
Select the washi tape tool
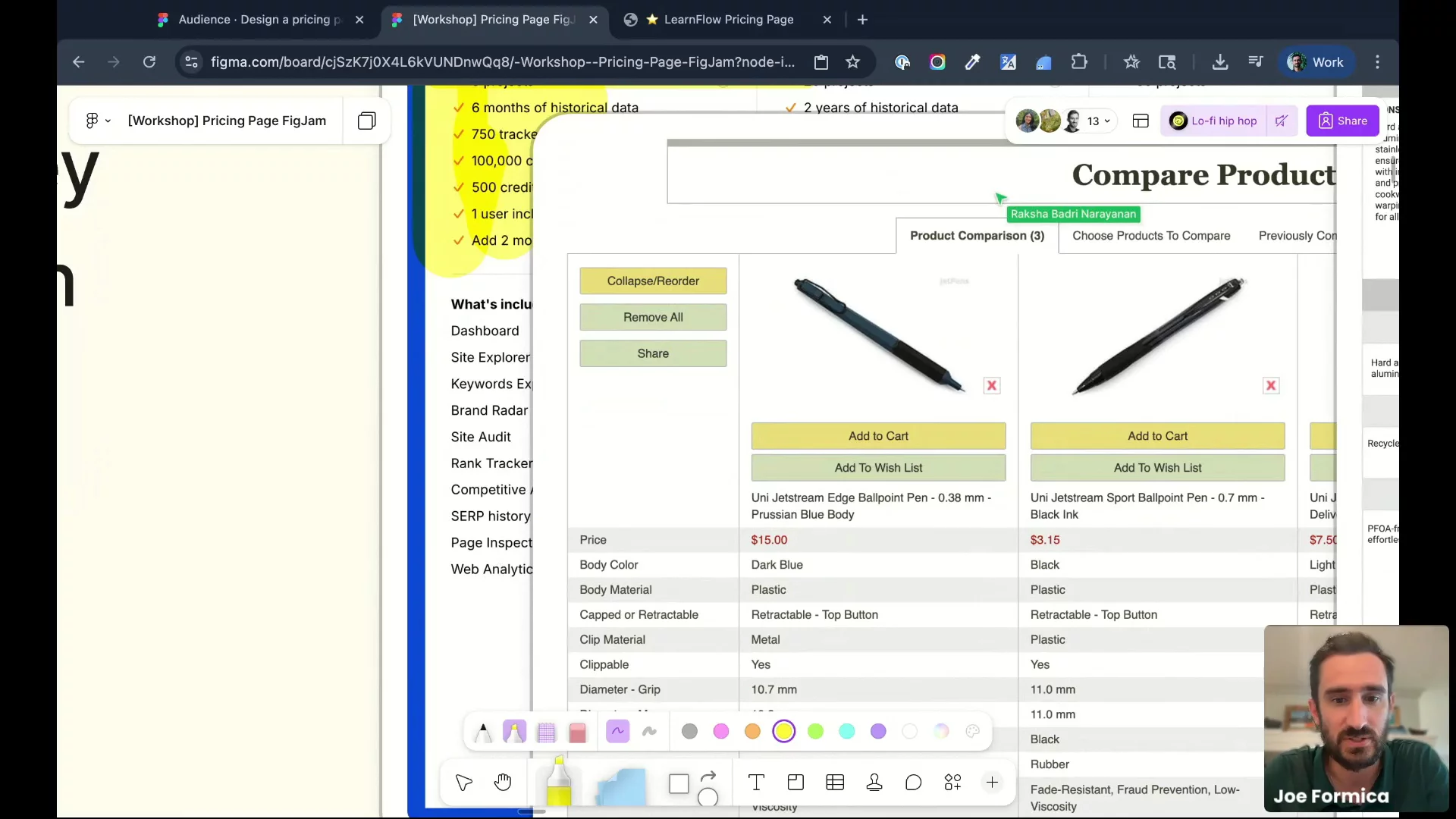[546, 732]
